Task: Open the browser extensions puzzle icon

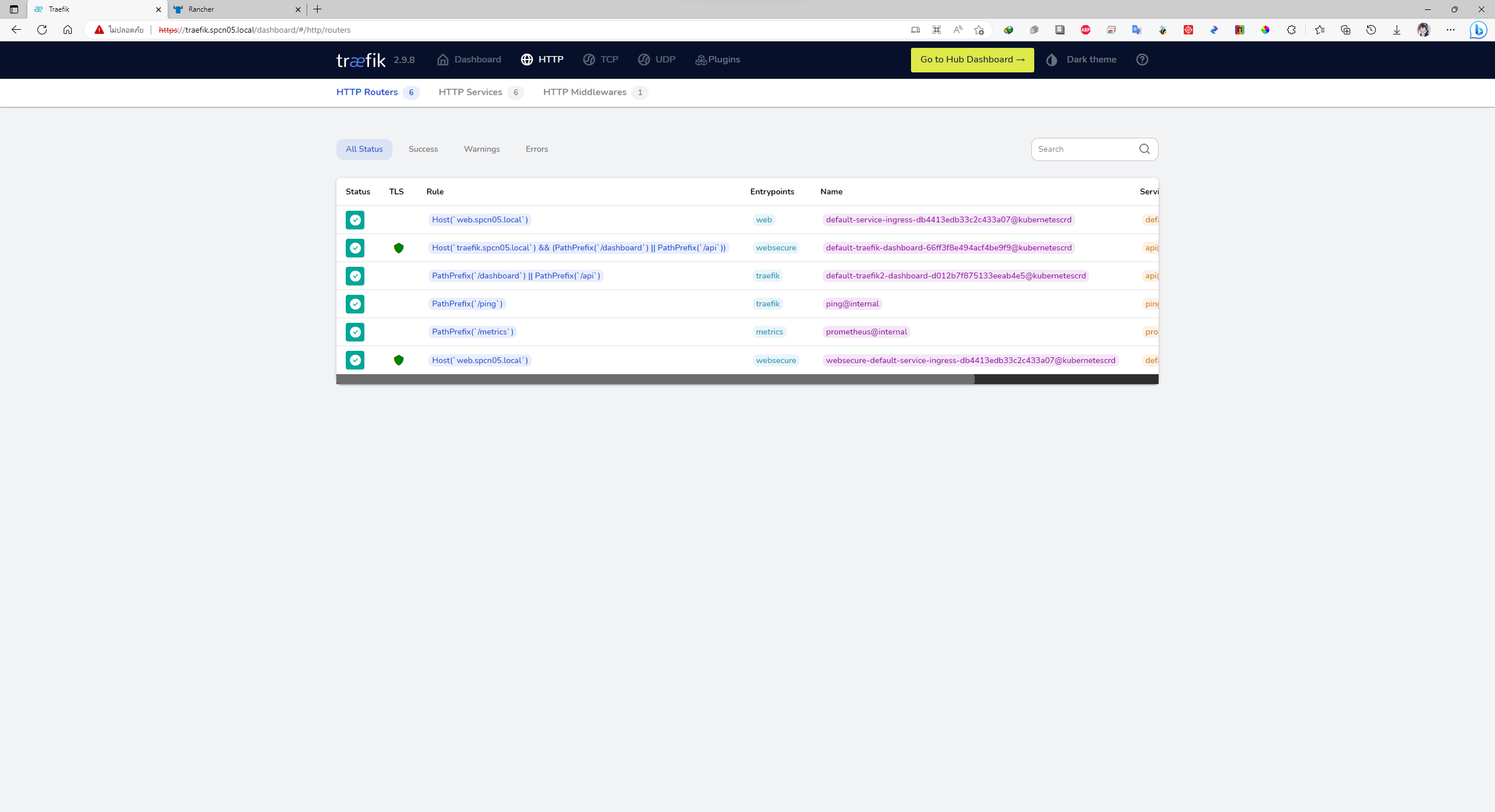Action: pyautogui.click(x=1291, y=30)
